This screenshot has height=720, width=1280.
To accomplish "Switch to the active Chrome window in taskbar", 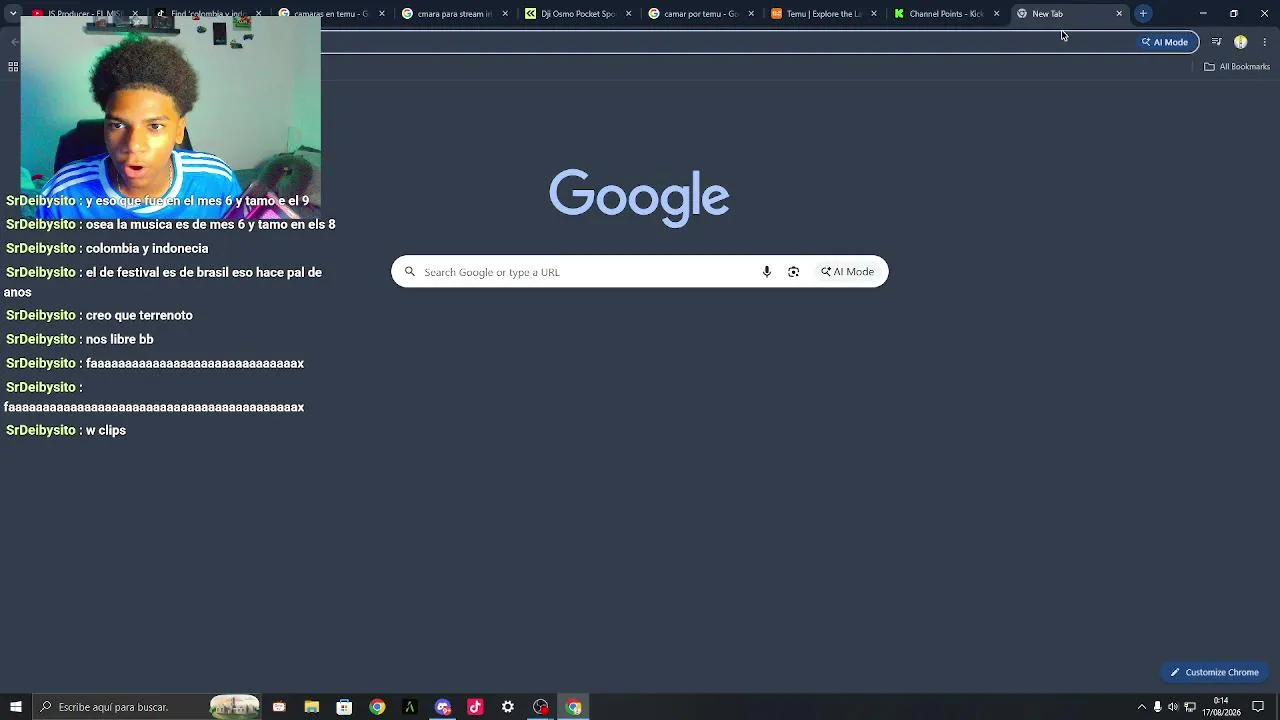I will (574, 707).
